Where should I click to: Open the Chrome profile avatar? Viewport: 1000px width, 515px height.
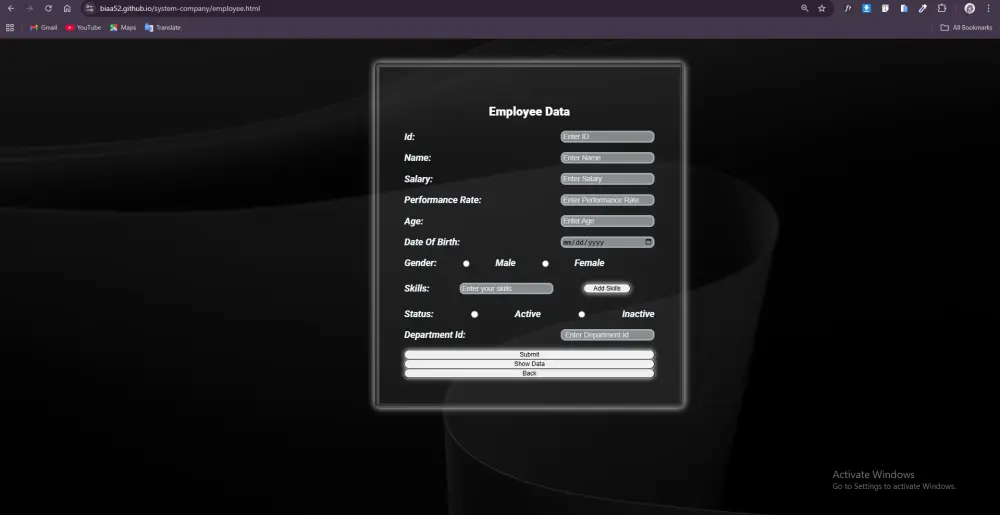pos(969,8)
